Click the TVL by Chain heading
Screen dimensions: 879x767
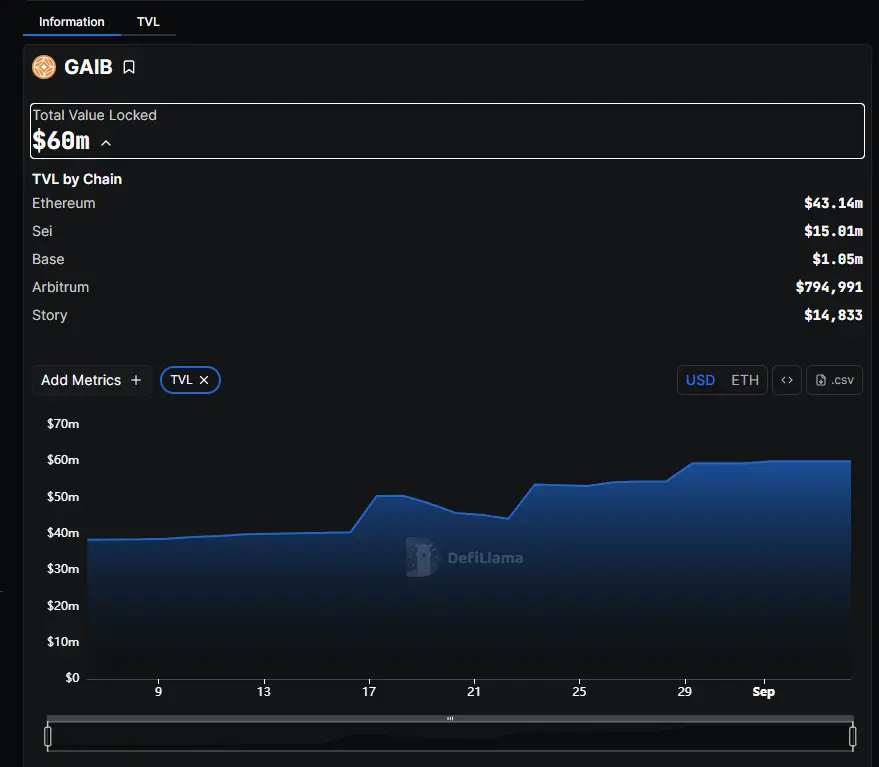click(77, 179)
